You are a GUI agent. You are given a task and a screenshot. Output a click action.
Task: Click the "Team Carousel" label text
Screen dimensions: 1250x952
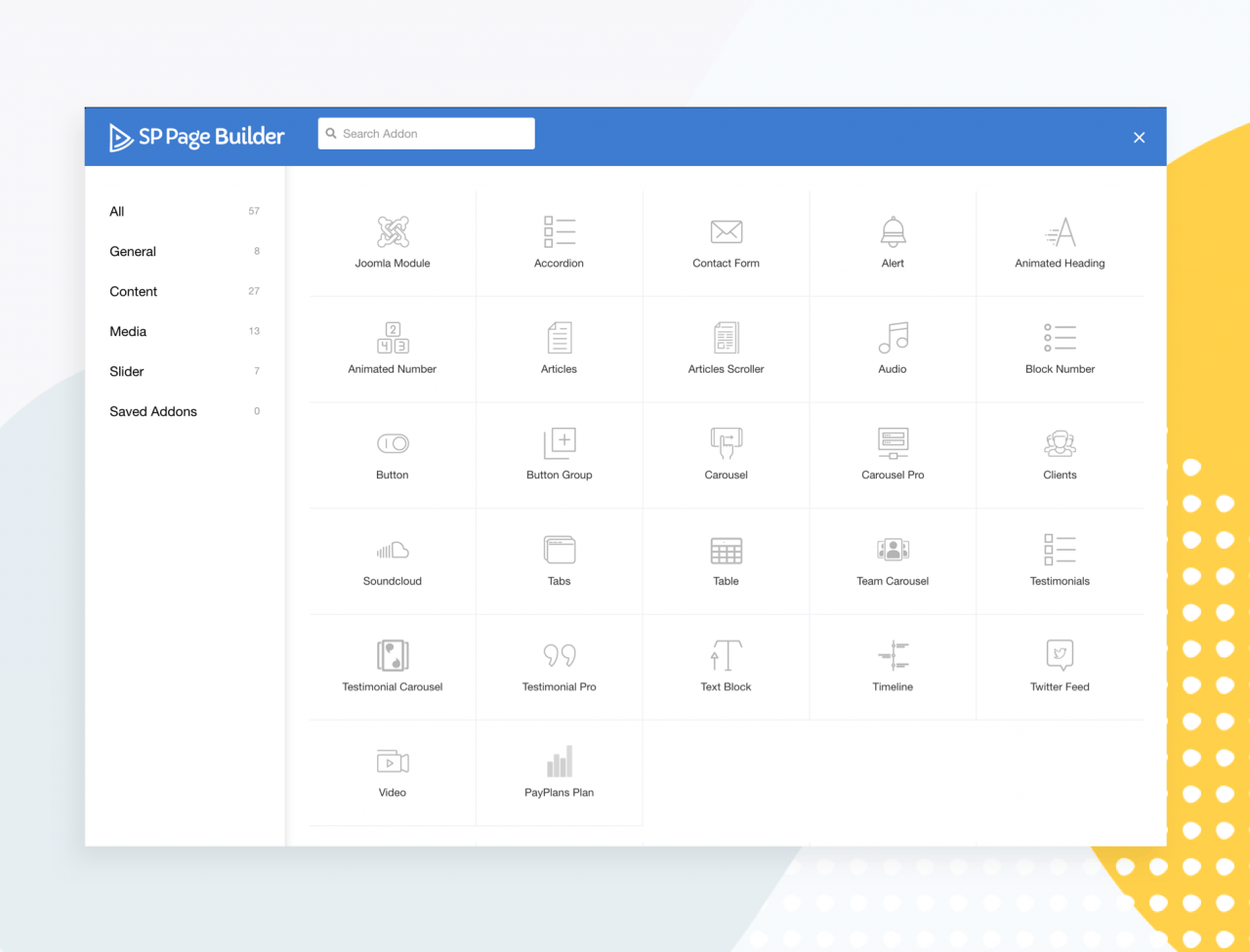(x=894, y=581)
